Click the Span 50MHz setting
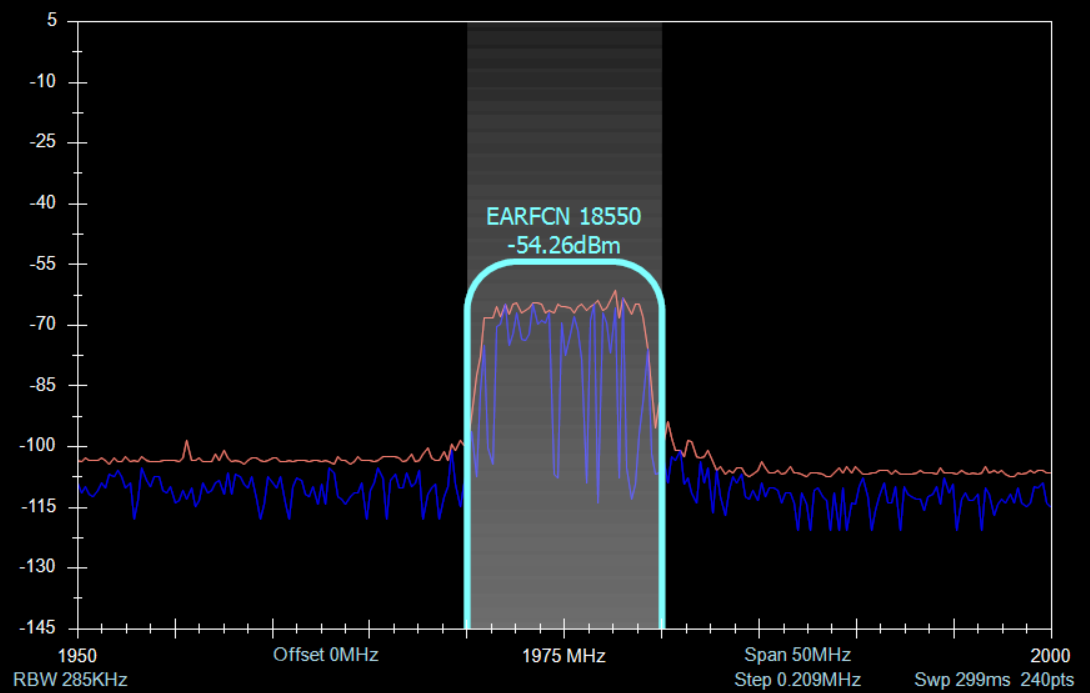 tap(797, 655)
